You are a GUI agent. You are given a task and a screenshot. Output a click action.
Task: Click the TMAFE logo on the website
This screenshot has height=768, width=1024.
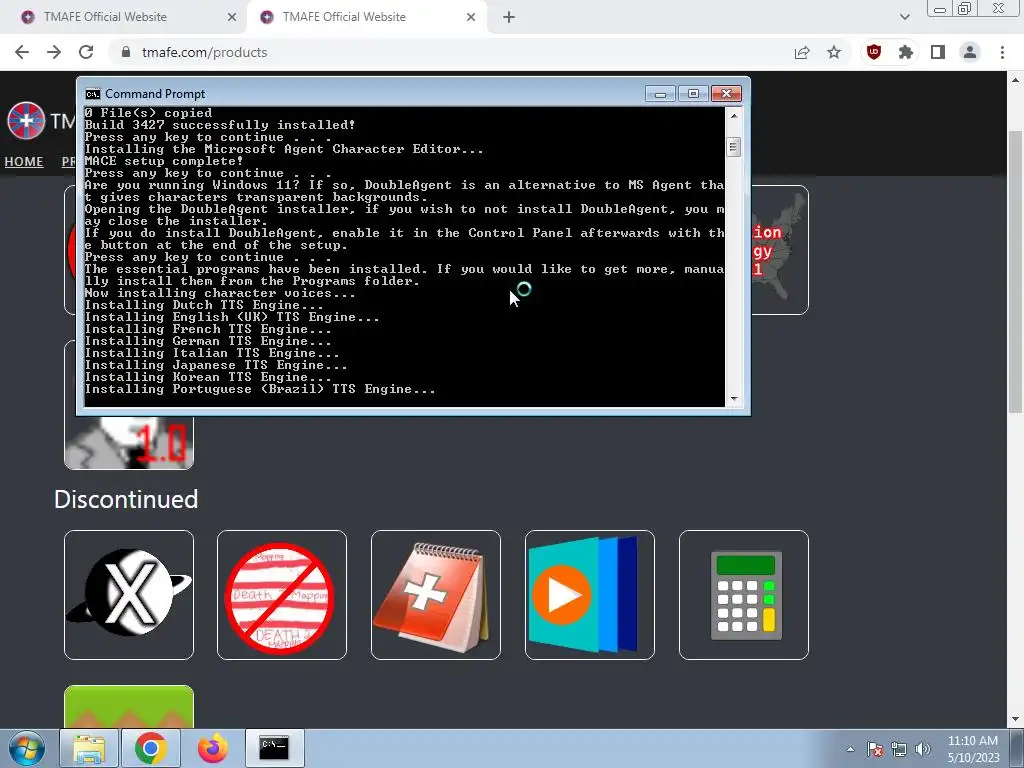26,121
